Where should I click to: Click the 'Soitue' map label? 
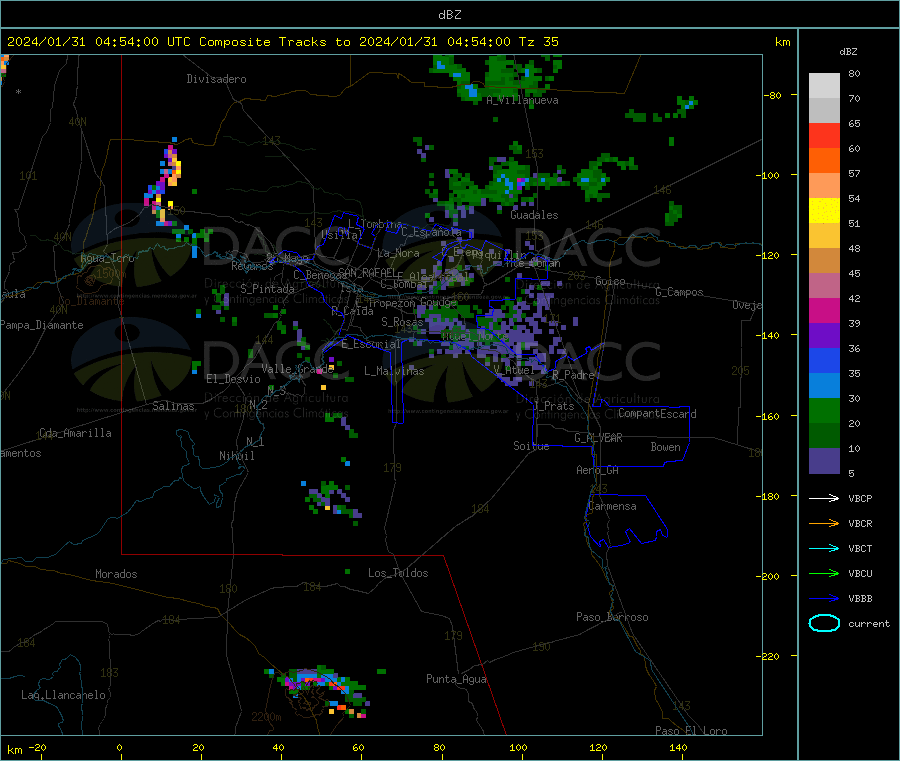pos(531,446)
